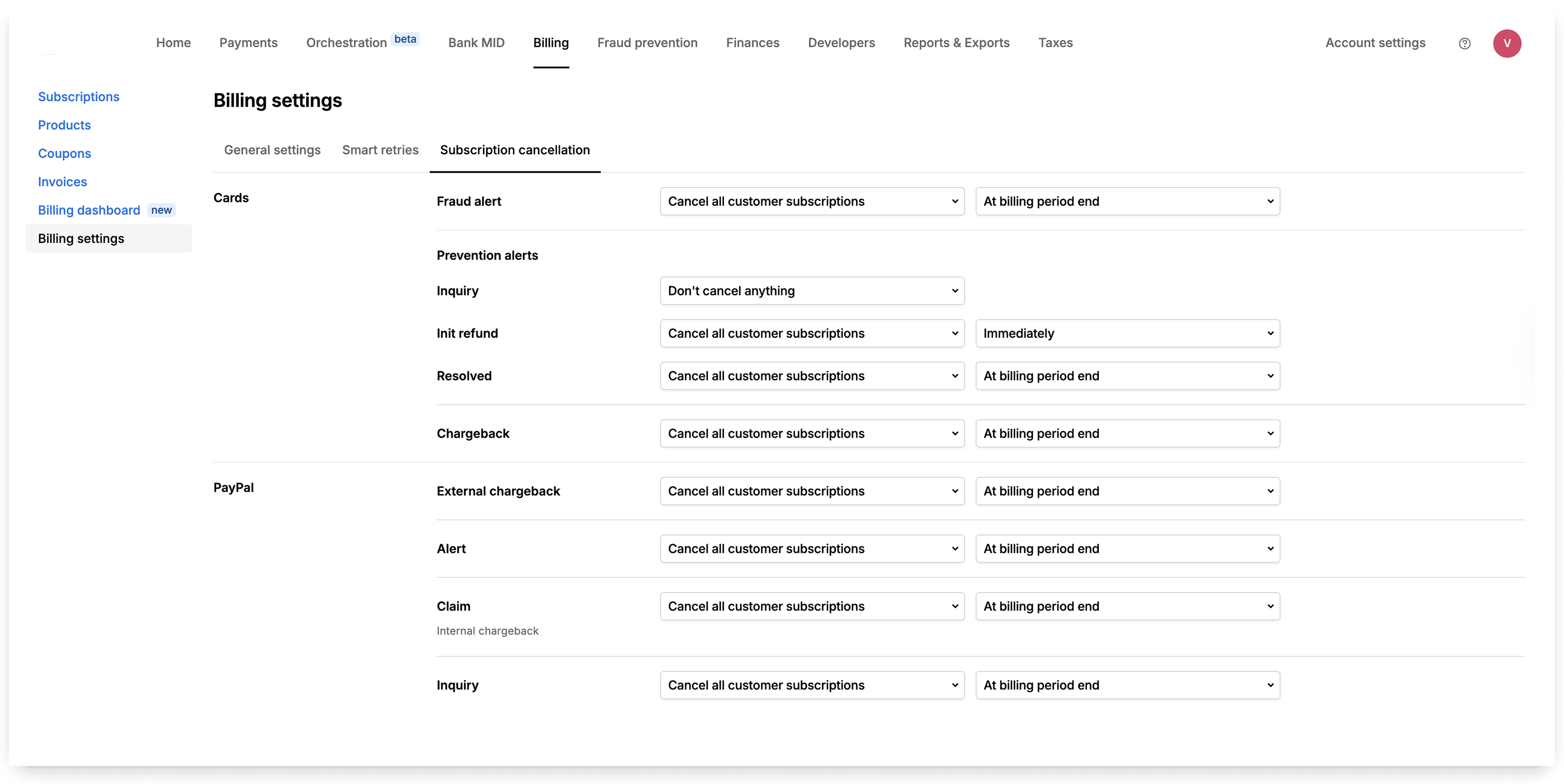The image size is (1564, 784).
Task: Navigate to Reports & Exports
Action: [x=956, y=42]
